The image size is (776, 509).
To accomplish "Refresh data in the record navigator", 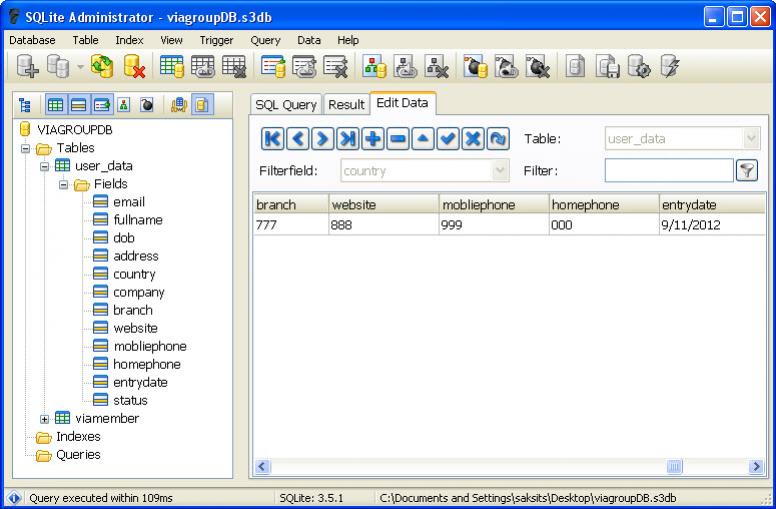I will 497,139.
